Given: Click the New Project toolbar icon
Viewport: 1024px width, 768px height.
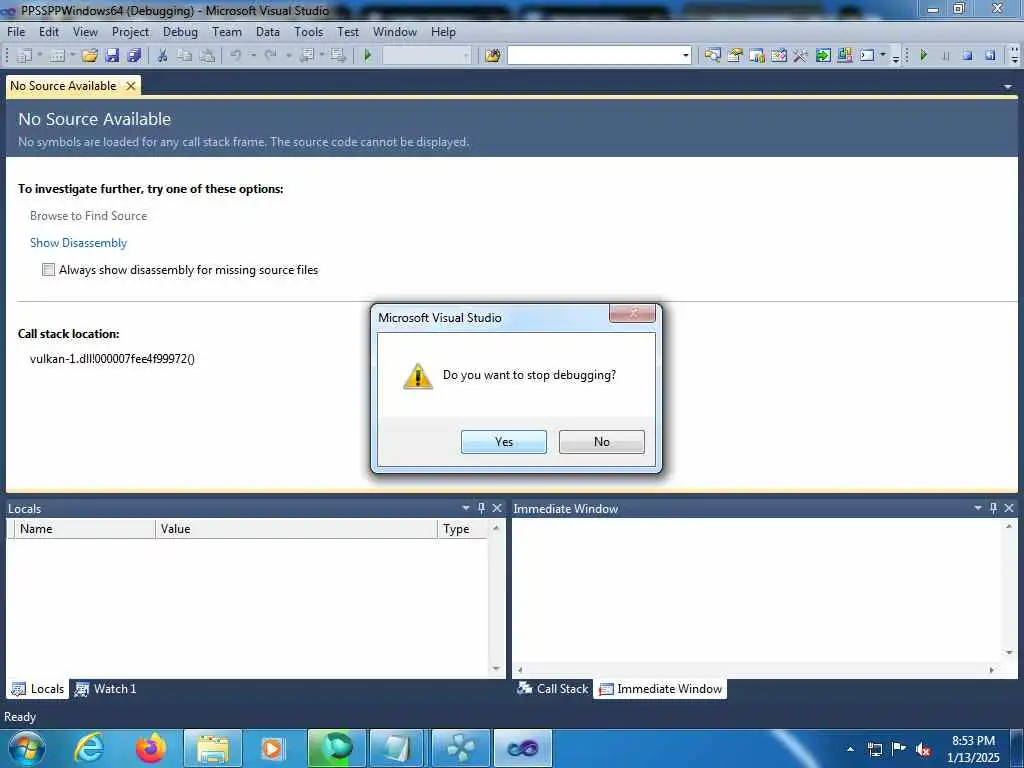Looking at the screenshot, I should (24, 56).
